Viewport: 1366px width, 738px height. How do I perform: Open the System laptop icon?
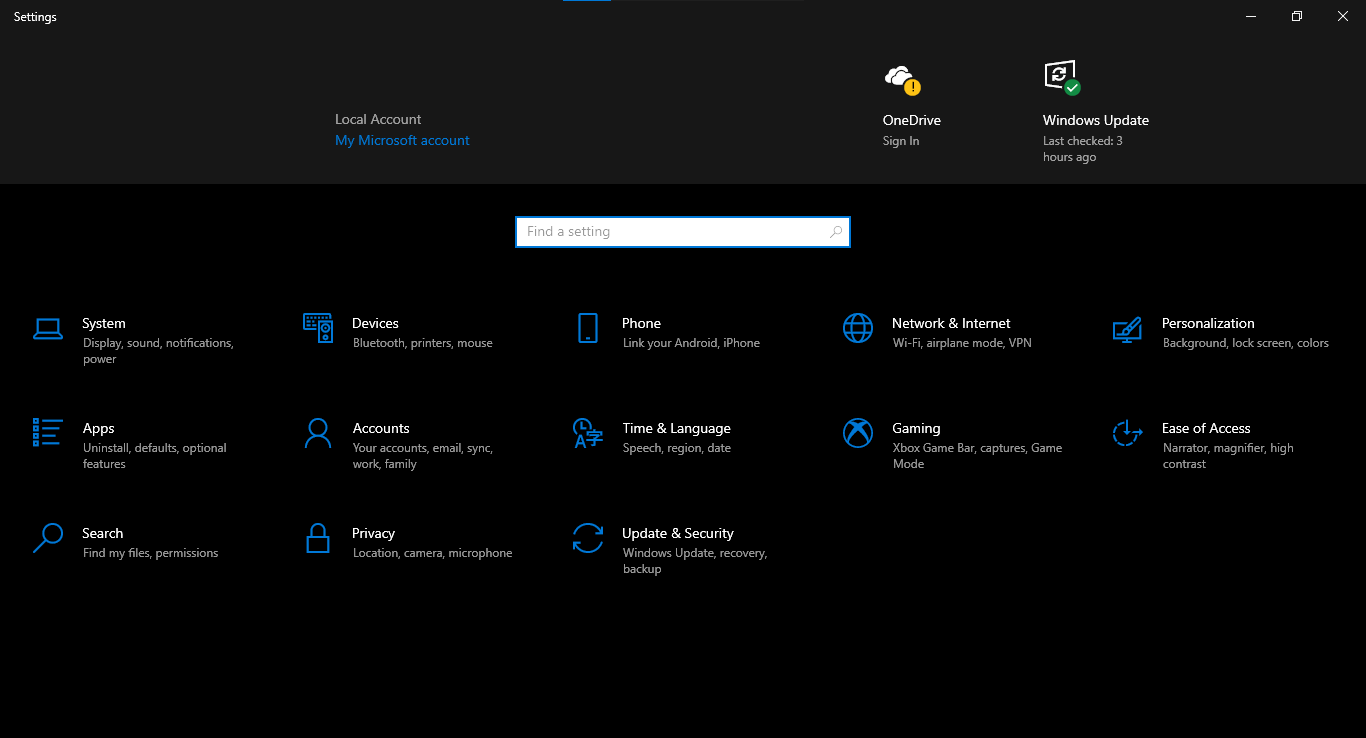click(x=48, y=328)
